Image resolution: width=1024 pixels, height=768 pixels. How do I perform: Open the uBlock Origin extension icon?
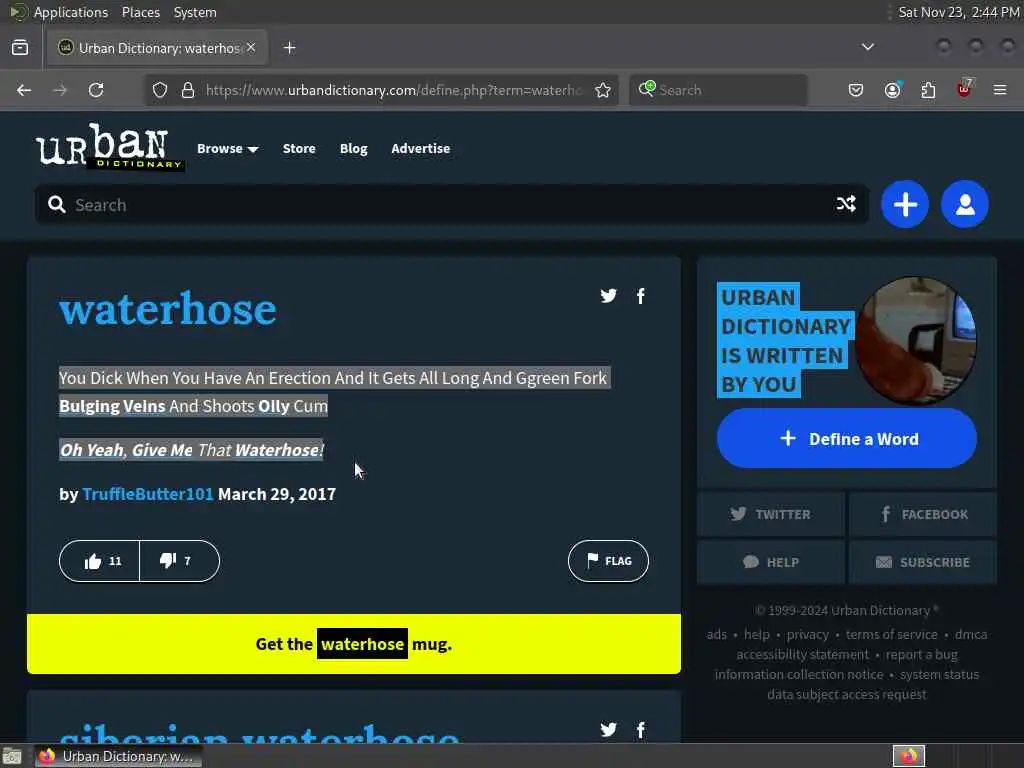[x=964, y=89]
